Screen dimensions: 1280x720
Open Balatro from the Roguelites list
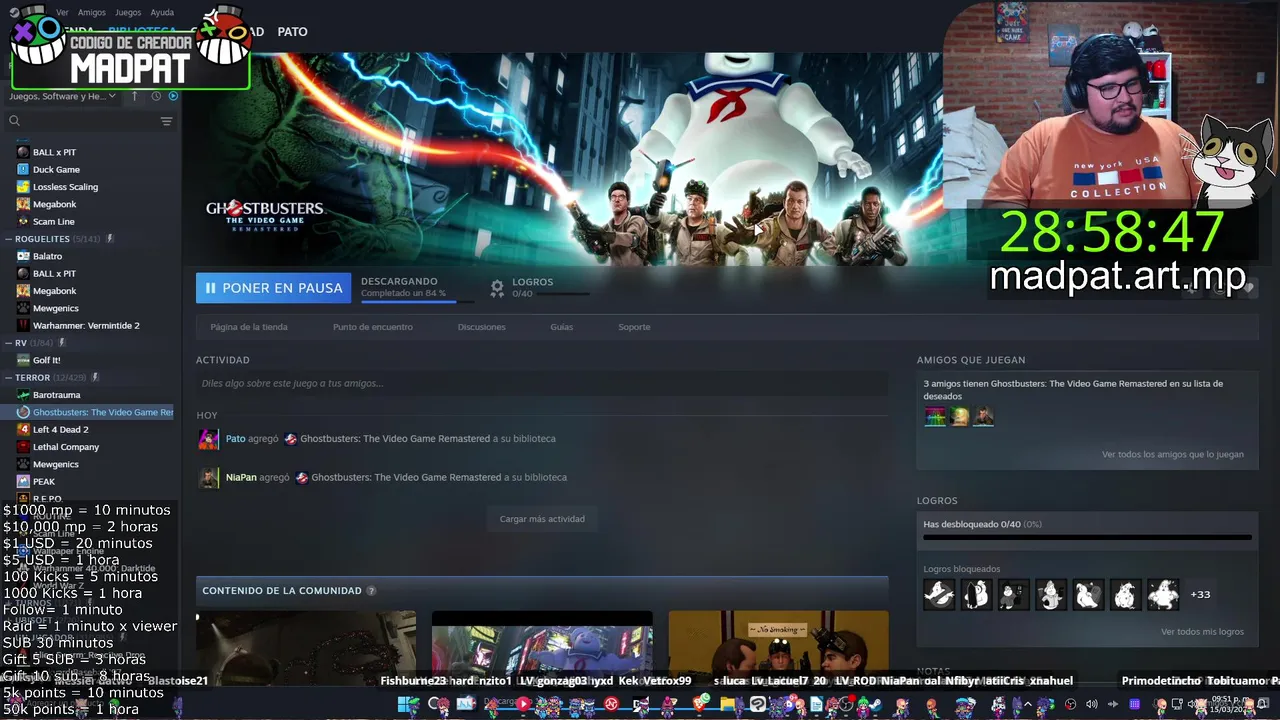pos(47,256)
